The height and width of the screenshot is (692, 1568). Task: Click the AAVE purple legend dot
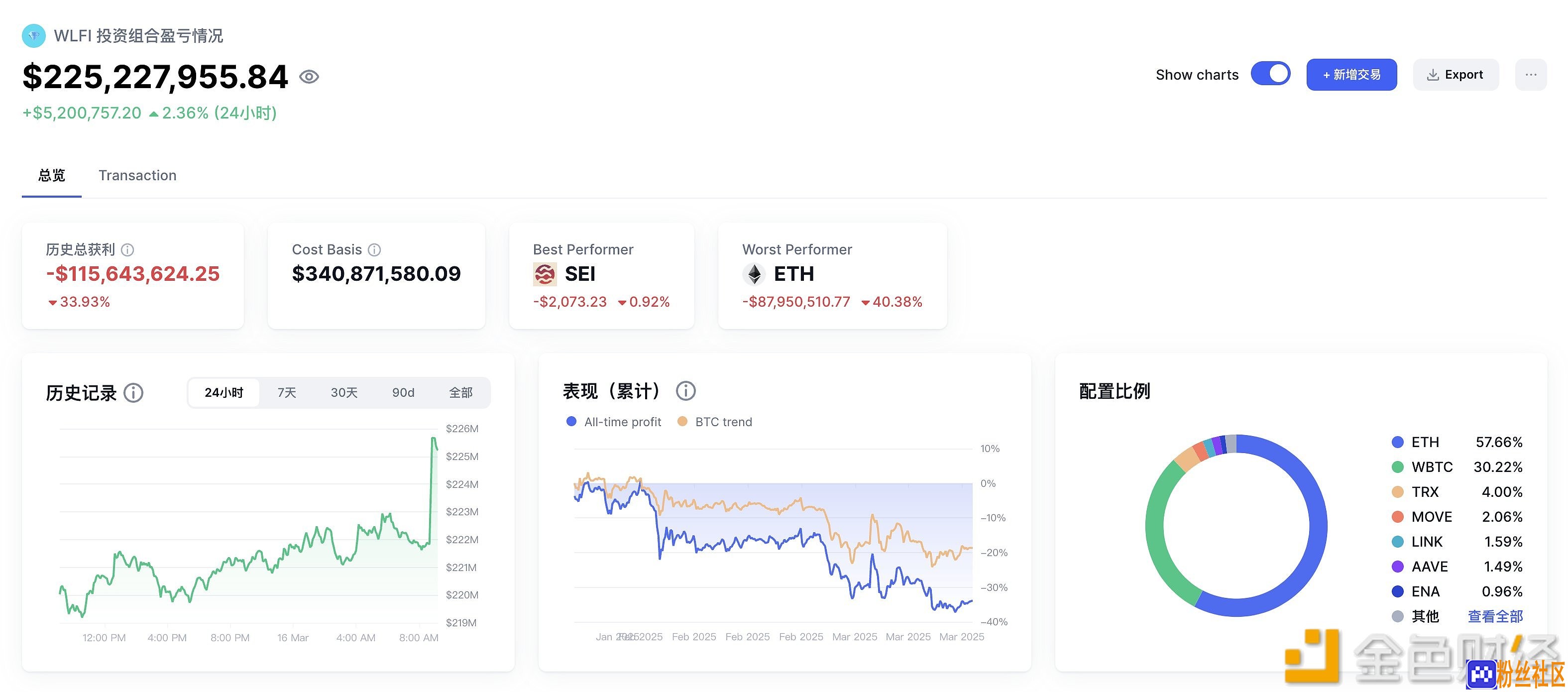(x=1398, y=567)
